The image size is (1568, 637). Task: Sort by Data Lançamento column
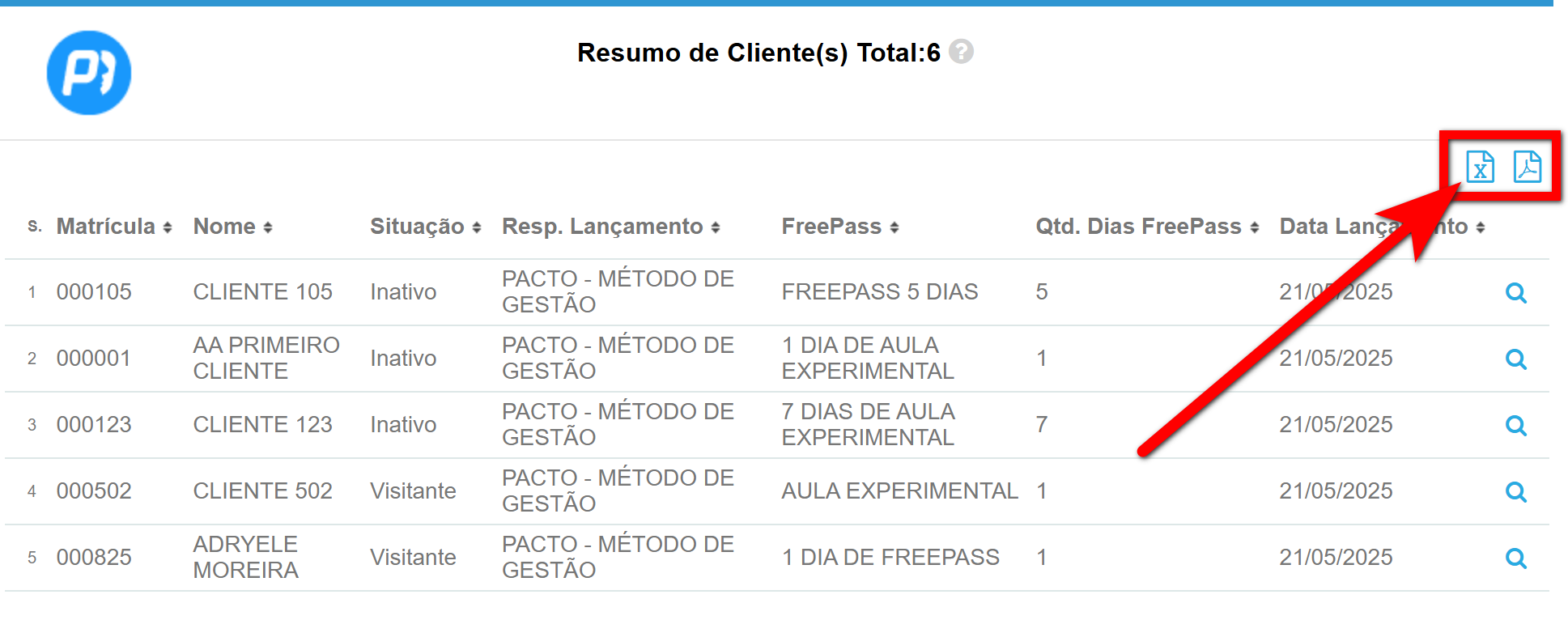tap(1381, 227)
